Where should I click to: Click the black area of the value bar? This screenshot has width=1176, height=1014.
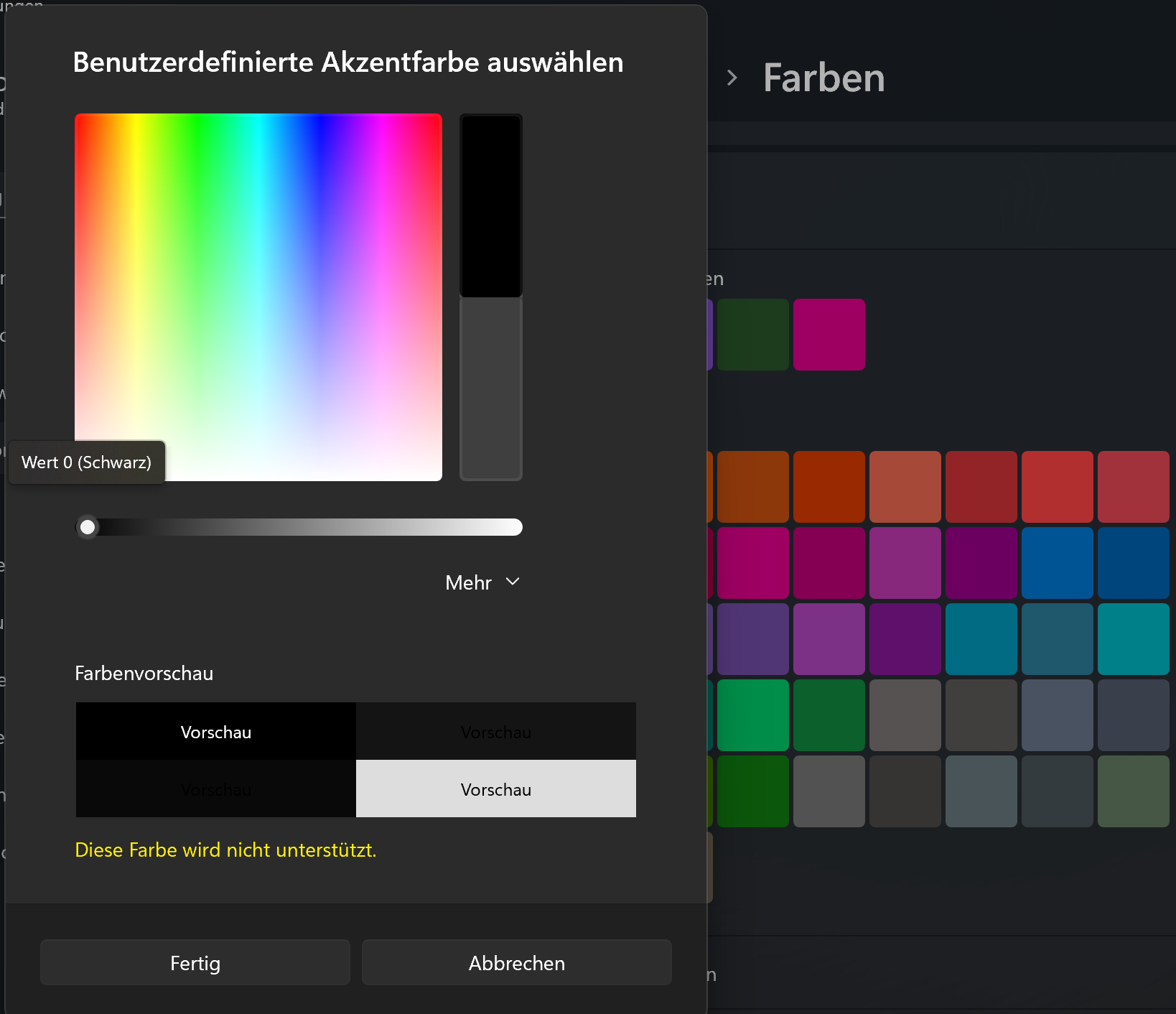tap(490, 205)
